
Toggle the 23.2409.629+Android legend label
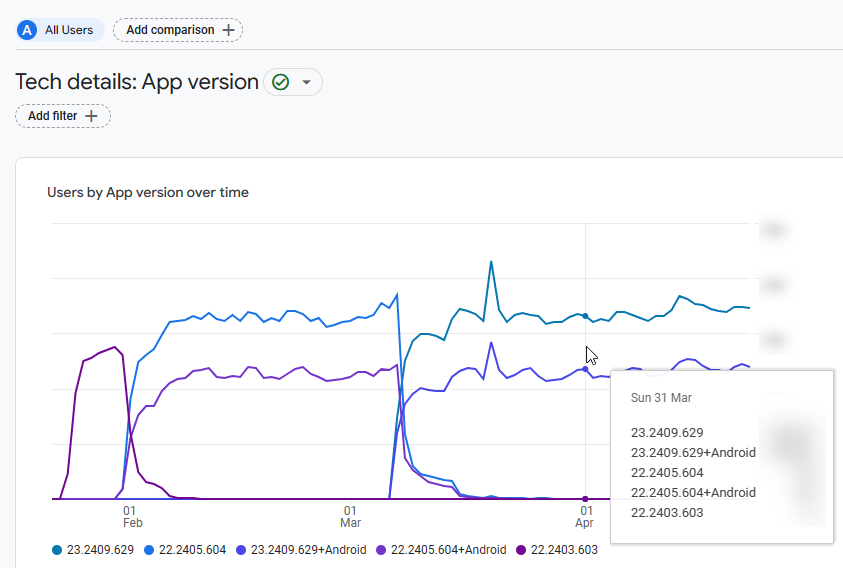pyautogui.click(x=309, y=550)
